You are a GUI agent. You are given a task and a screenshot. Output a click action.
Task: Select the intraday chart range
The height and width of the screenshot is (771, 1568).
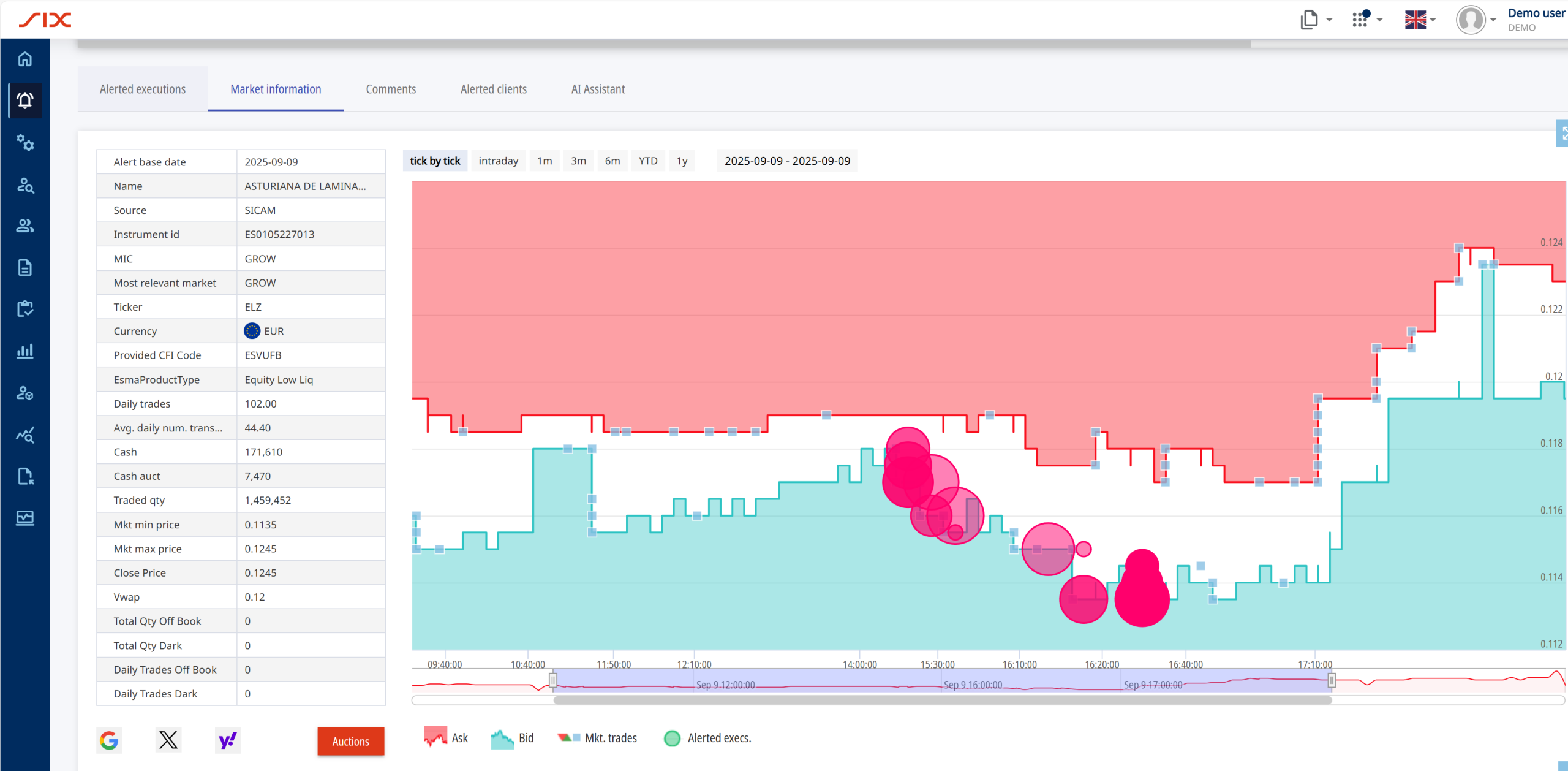(x=498, y=161)
